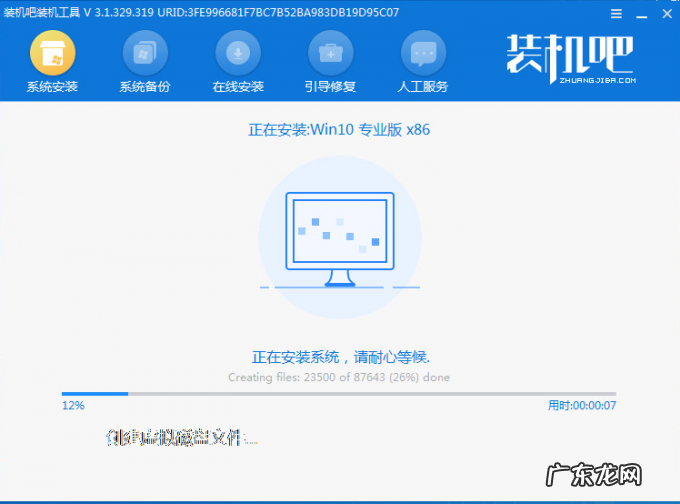
Task: Select the 系统备份 icon
Action: click(x=145, y=53)
